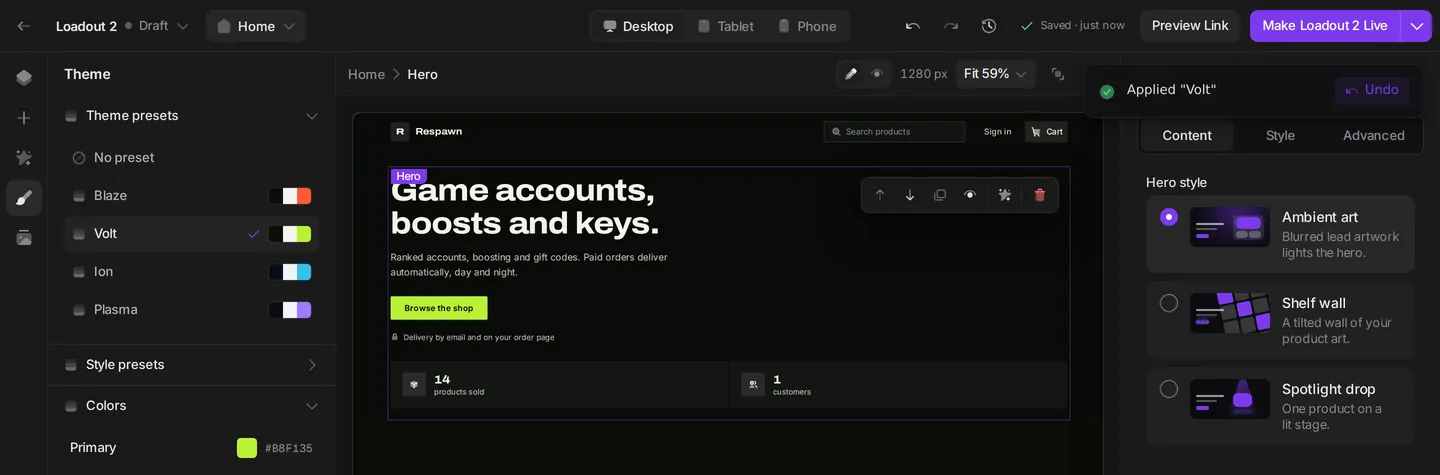Click the box icon beside products sold
This screenshot has width=1440, height=475.
click(414, 385)
